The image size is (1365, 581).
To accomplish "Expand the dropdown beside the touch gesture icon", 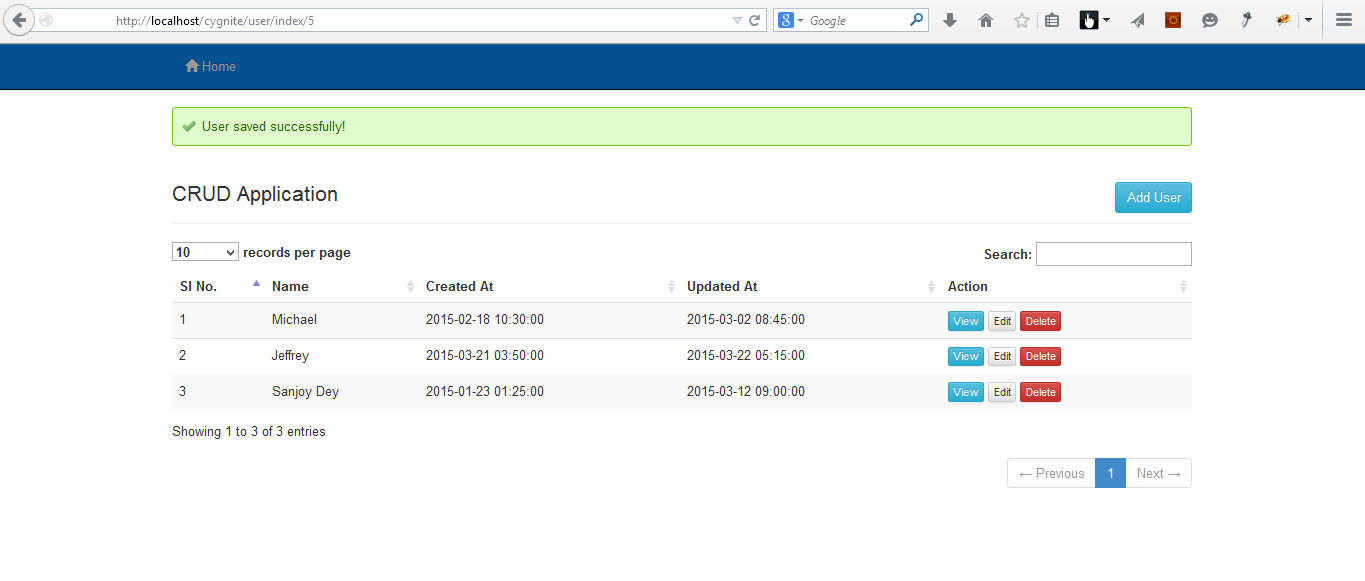I will pos(1105,19).
